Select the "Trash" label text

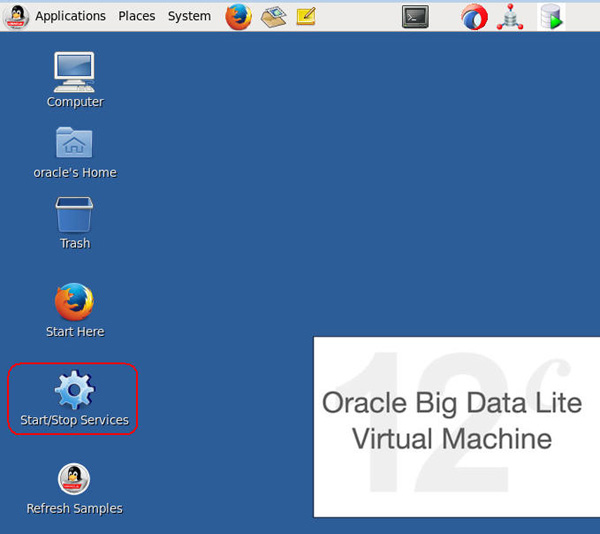tap(75, 243)
